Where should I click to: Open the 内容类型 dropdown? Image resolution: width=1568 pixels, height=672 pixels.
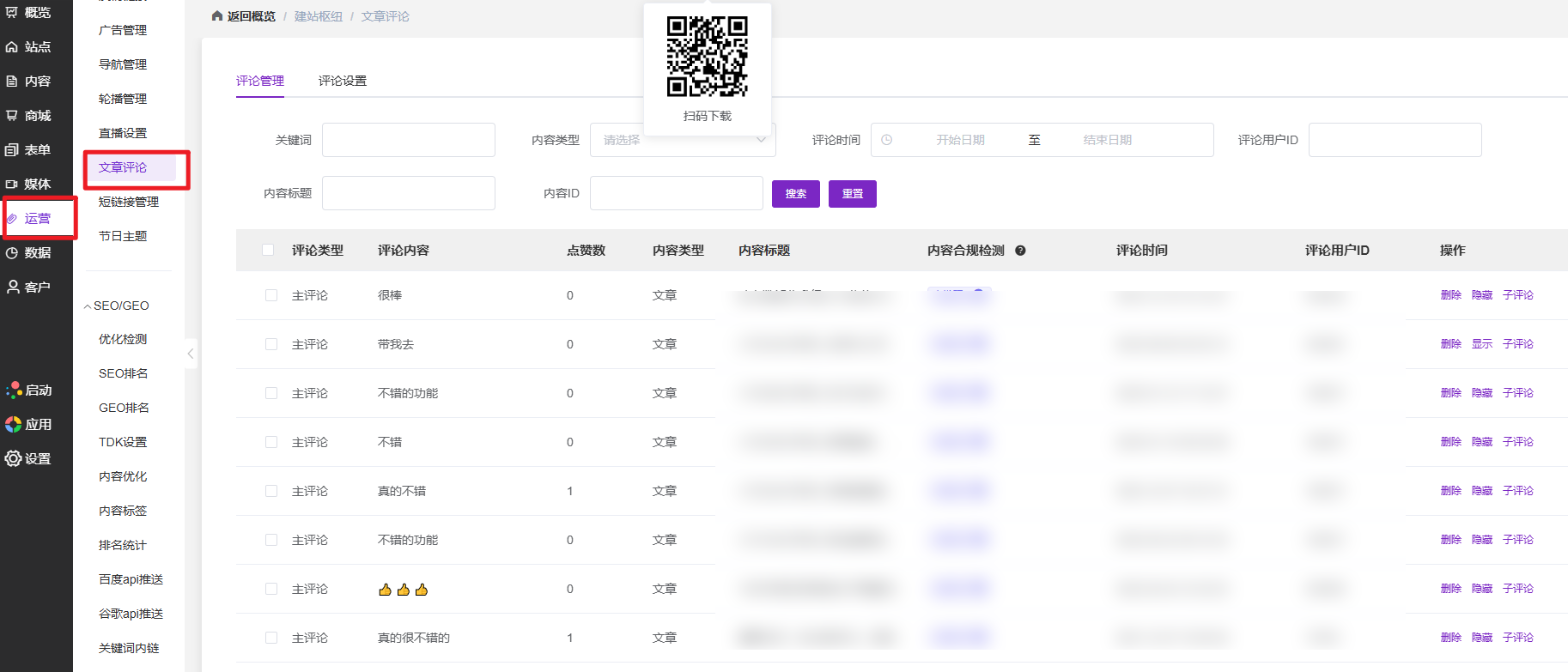coord(683,140)
